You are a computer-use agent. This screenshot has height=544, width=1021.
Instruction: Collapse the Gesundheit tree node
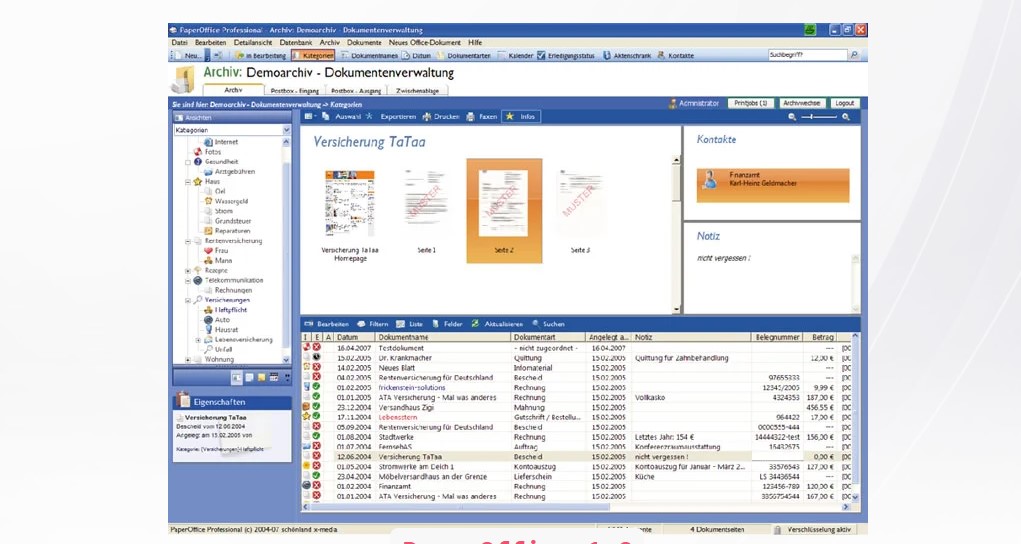coord(188,162)
